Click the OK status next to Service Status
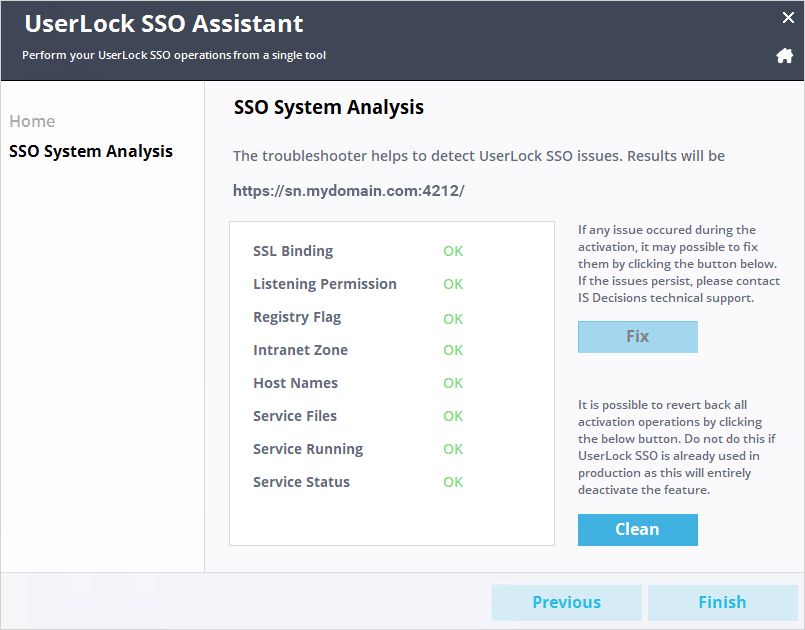This screenshot has width=805, height=630. click(x=453, y=482)
